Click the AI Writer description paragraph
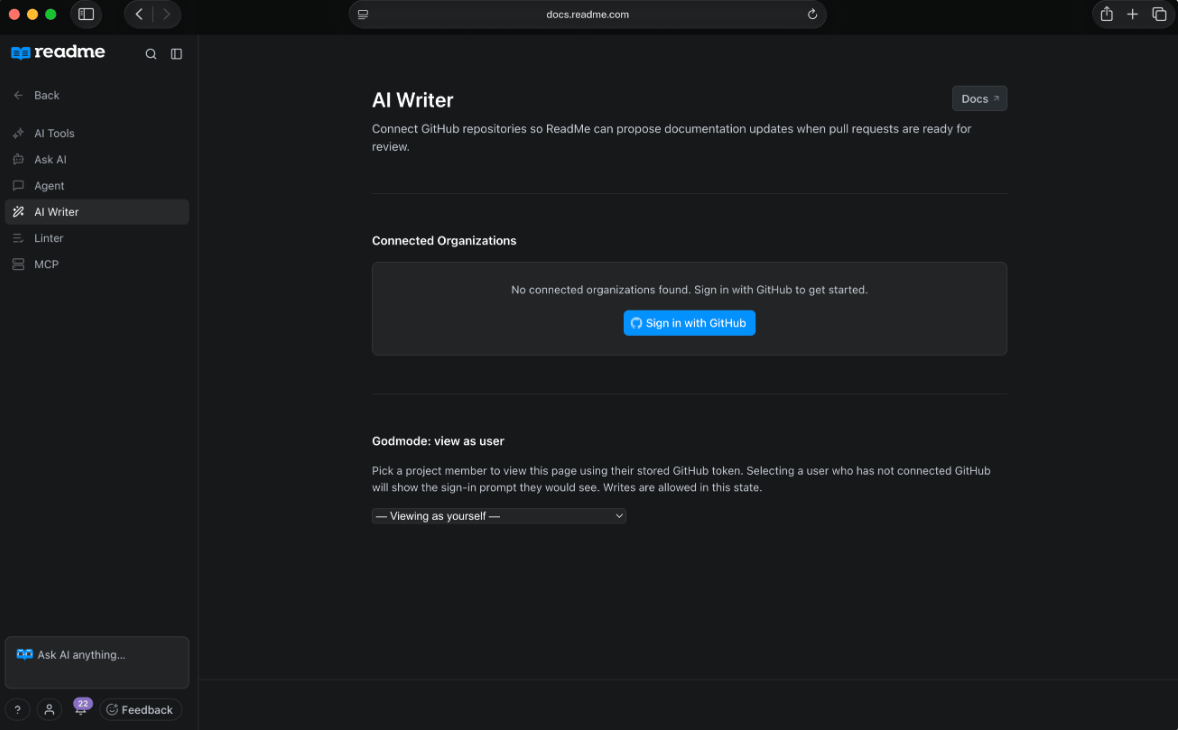1178x730 pixels. [x=672, y=137]
